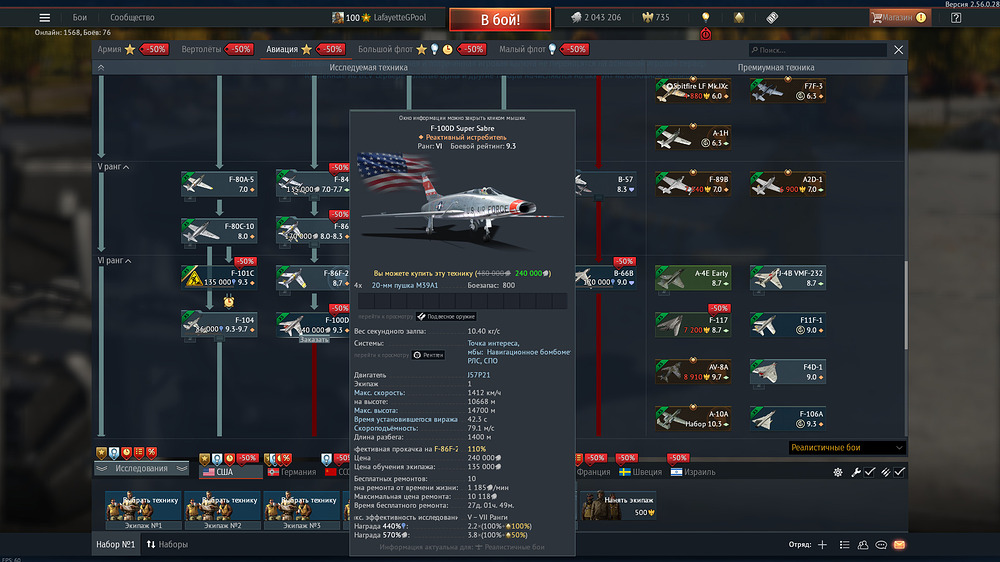The height and width of the screenshot is (562, 1000).
Task: Click the light bulb icon in top bar
Action: (705, 18)
